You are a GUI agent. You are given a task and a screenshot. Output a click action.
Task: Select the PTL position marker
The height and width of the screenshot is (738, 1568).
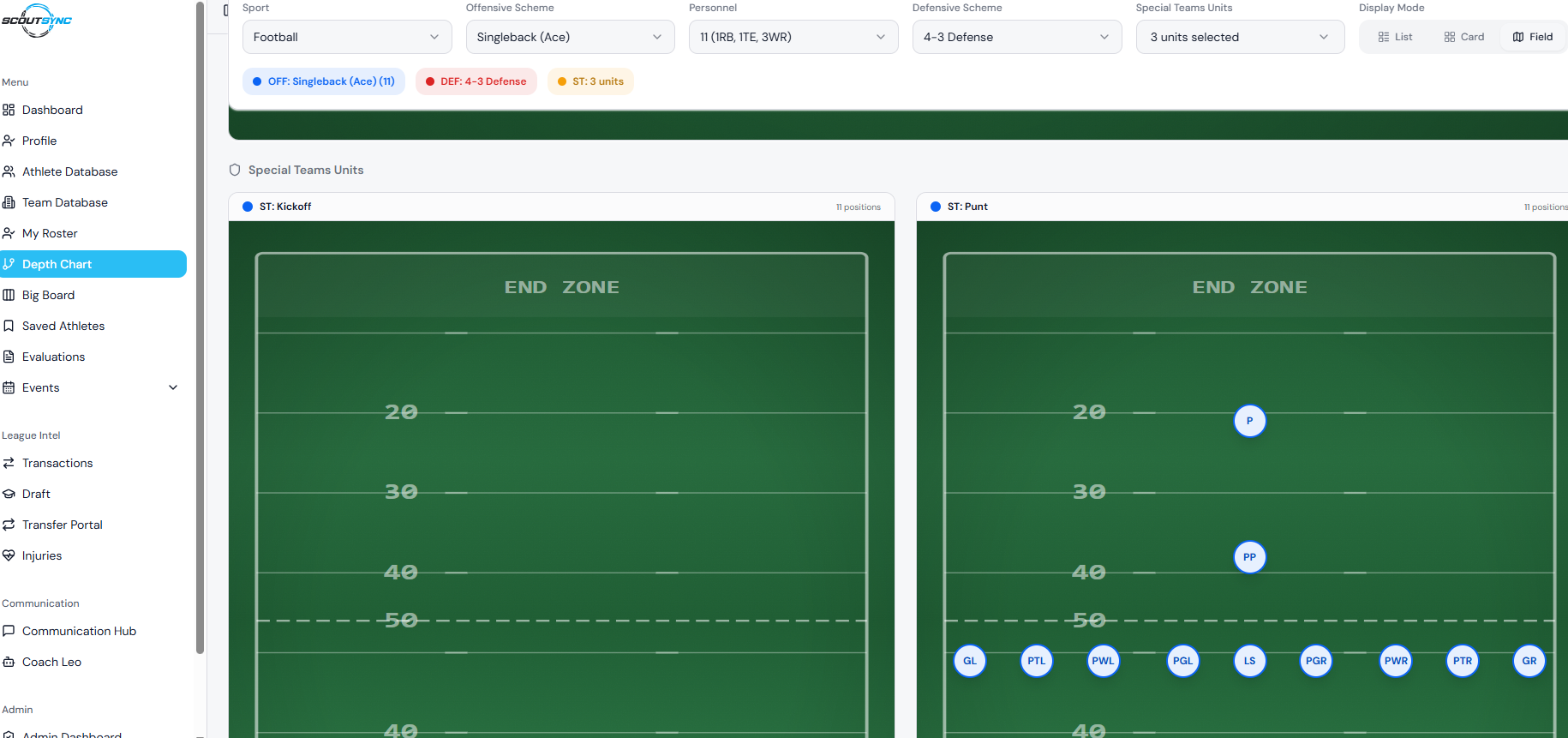(x=1037, y=661)
